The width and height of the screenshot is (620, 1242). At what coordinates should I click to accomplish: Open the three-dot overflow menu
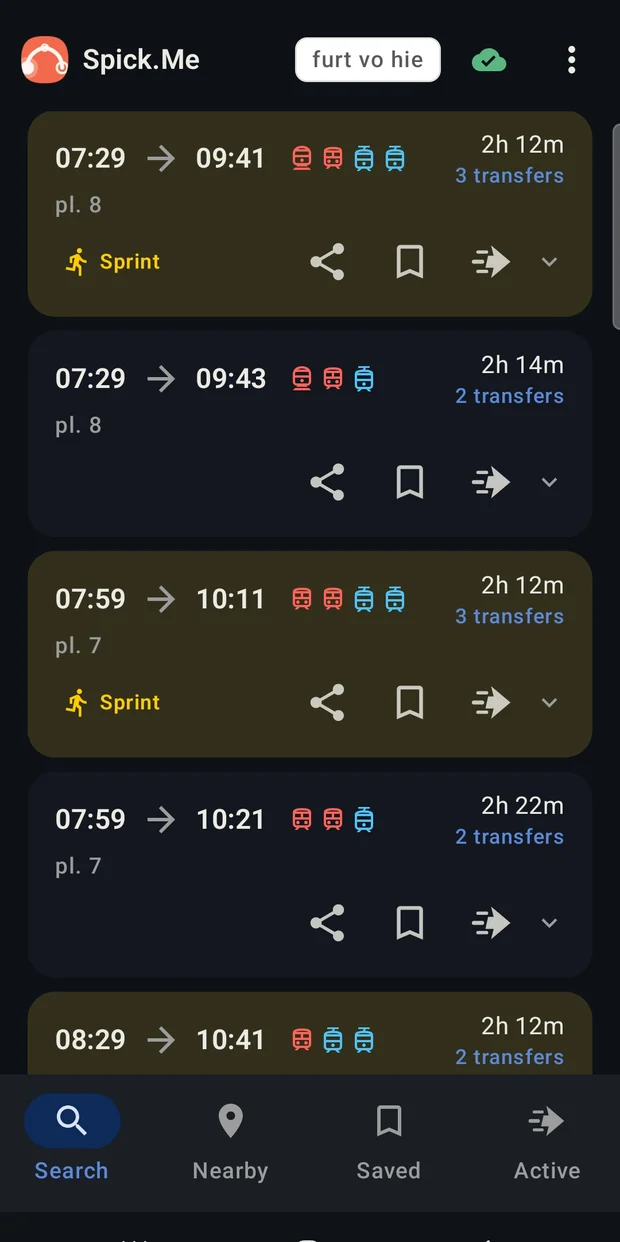tap(571, 60)
